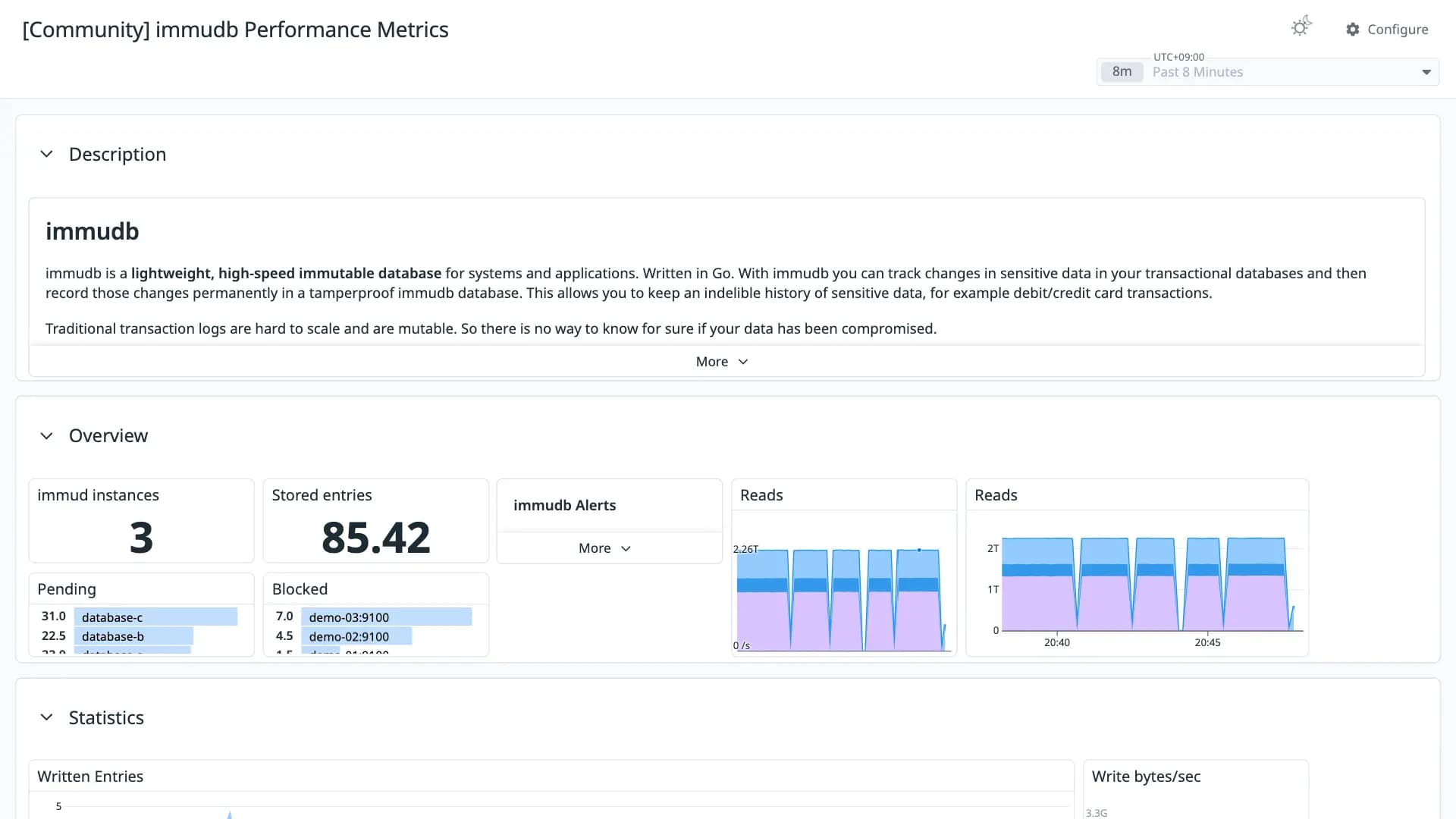
Task: Click the dashboard title immudb Performance Metrics
Action: coord(235,30)
